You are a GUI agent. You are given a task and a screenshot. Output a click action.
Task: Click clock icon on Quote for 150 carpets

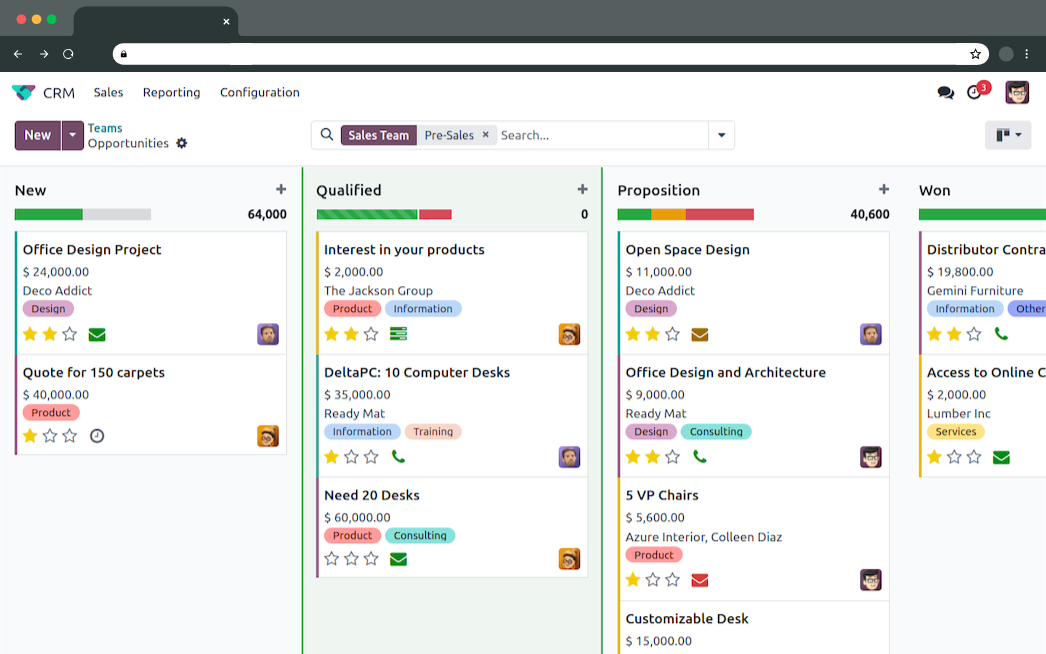click(97, 436)
